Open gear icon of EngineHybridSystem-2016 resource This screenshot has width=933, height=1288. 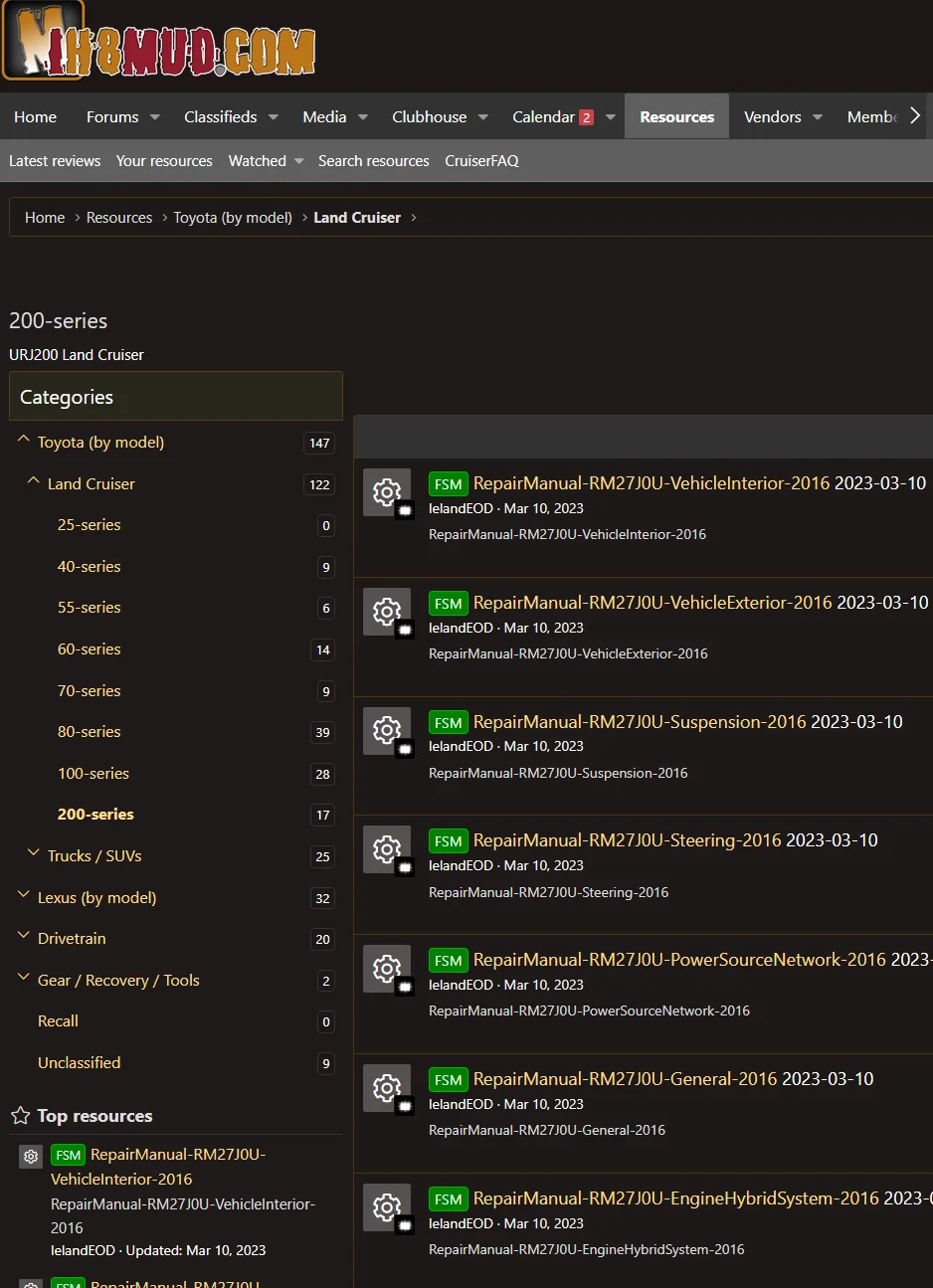click(387, 1207)
